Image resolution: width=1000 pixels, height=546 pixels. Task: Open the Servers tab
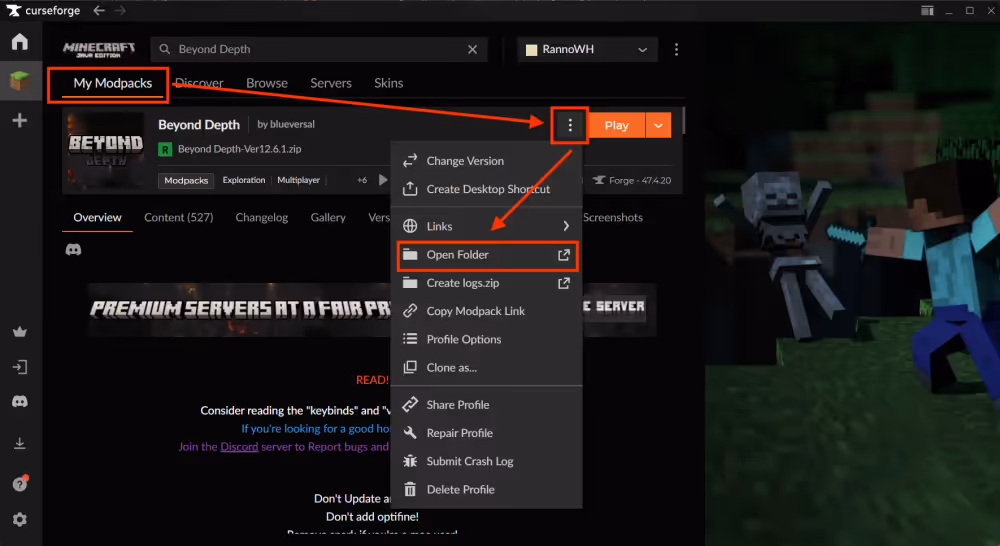tap(331, 84)
